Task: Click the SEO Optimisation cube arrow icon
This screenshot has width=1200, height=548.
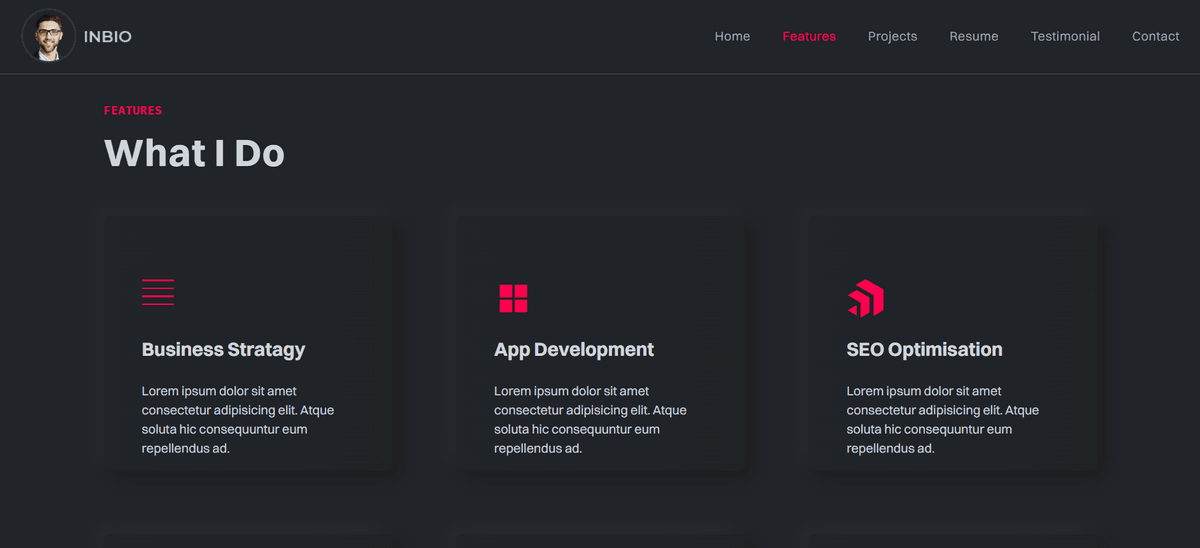Action: pos(866,298)
